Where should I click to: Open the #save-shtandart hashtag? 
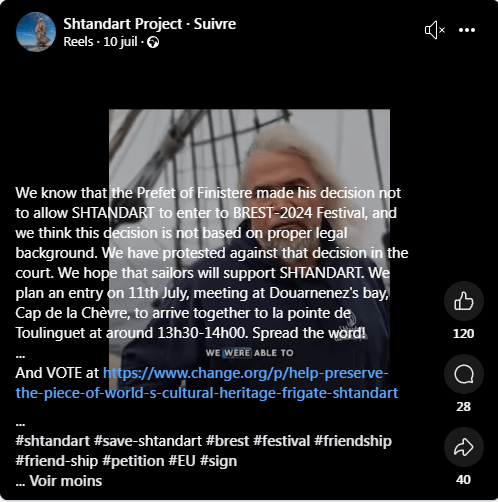tap(148, 441)
